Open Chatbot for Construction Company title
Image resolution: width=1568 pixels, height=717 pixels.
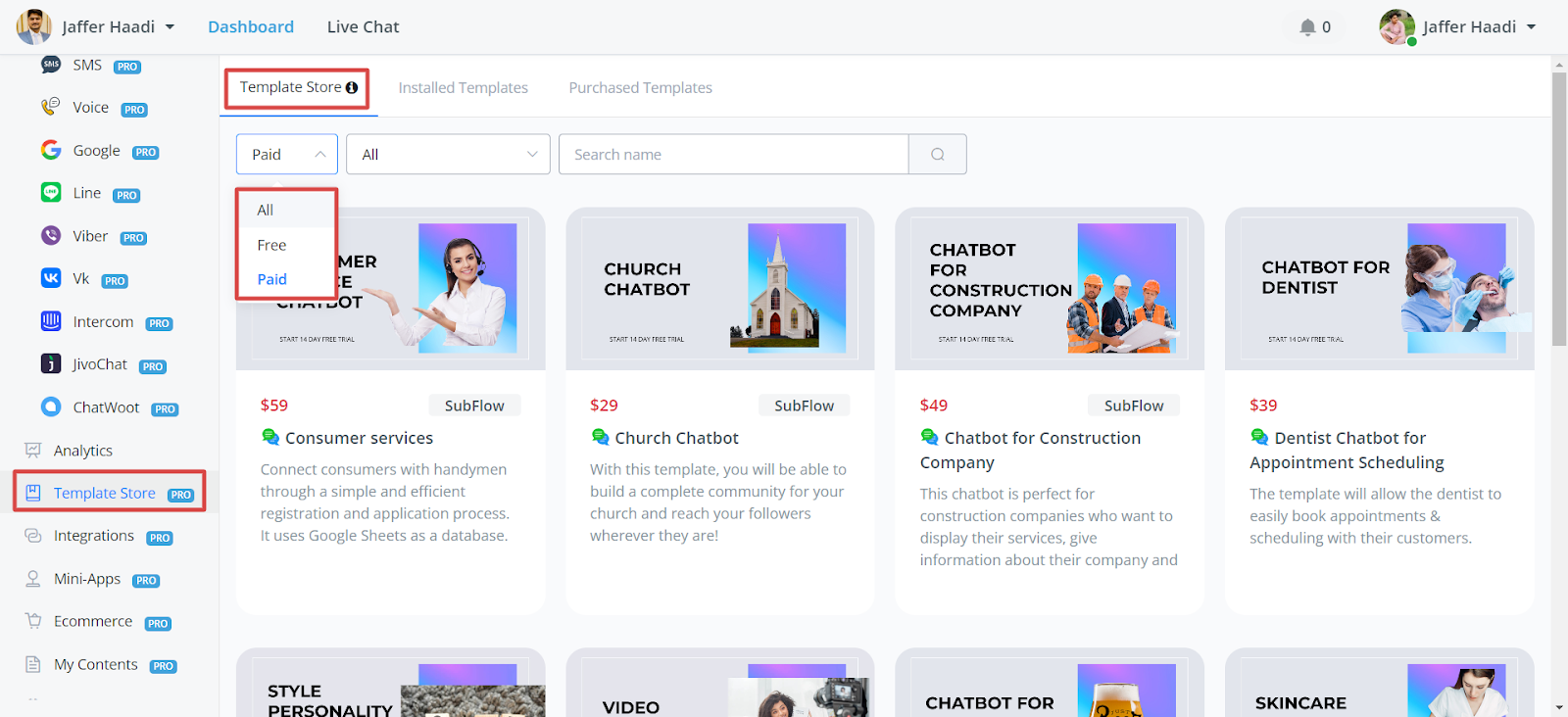pyautogui.click(x=1031, y=450)
